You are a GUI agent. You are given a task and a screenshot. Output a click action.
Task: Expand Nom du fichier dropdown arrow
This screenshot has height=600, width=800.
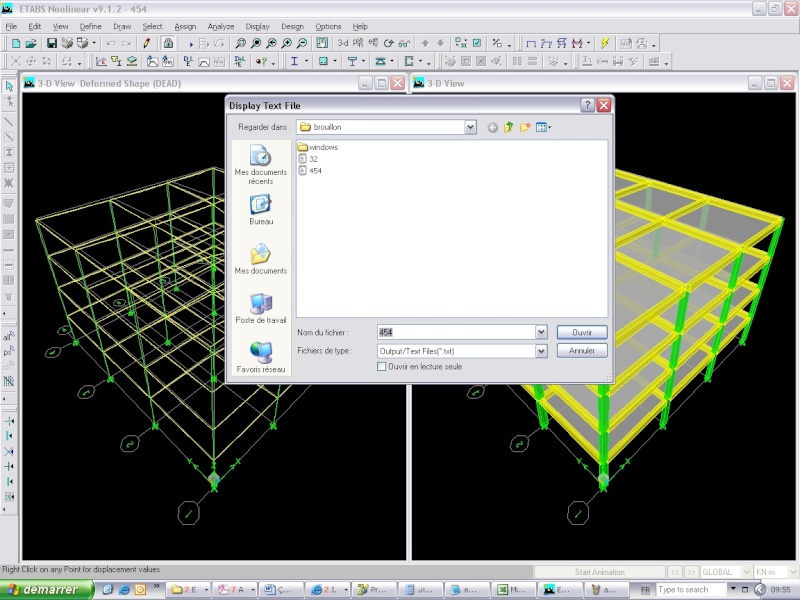point(541,332)
